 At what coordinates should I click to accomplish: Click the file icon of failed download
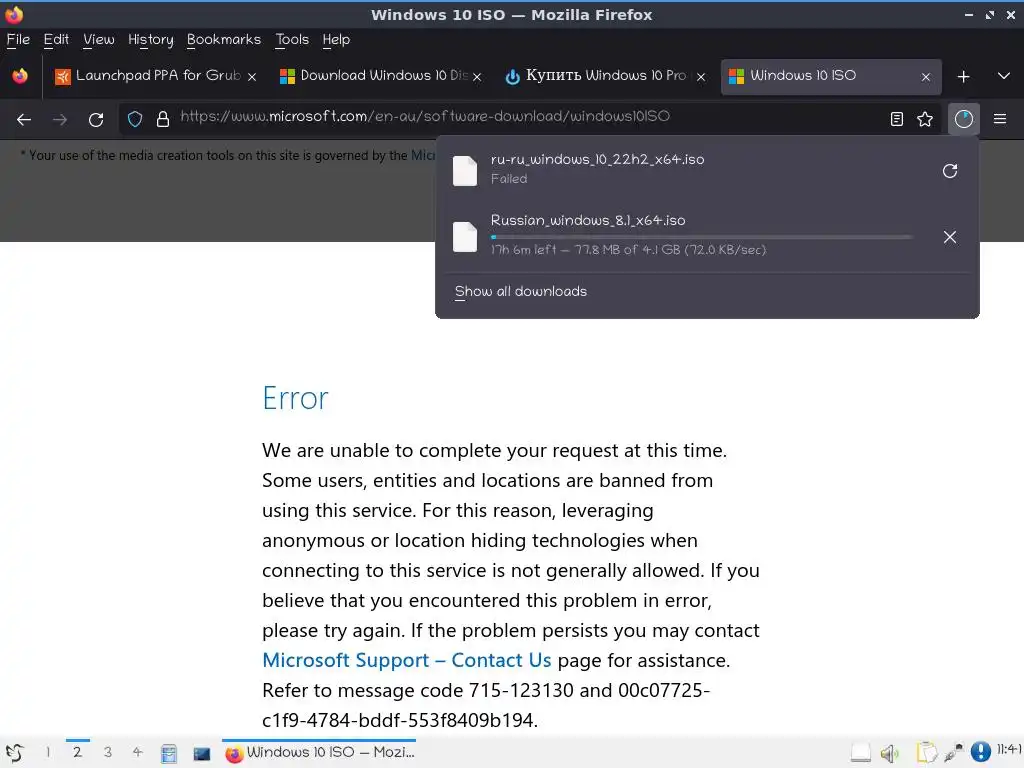click(x=465, y=171)
